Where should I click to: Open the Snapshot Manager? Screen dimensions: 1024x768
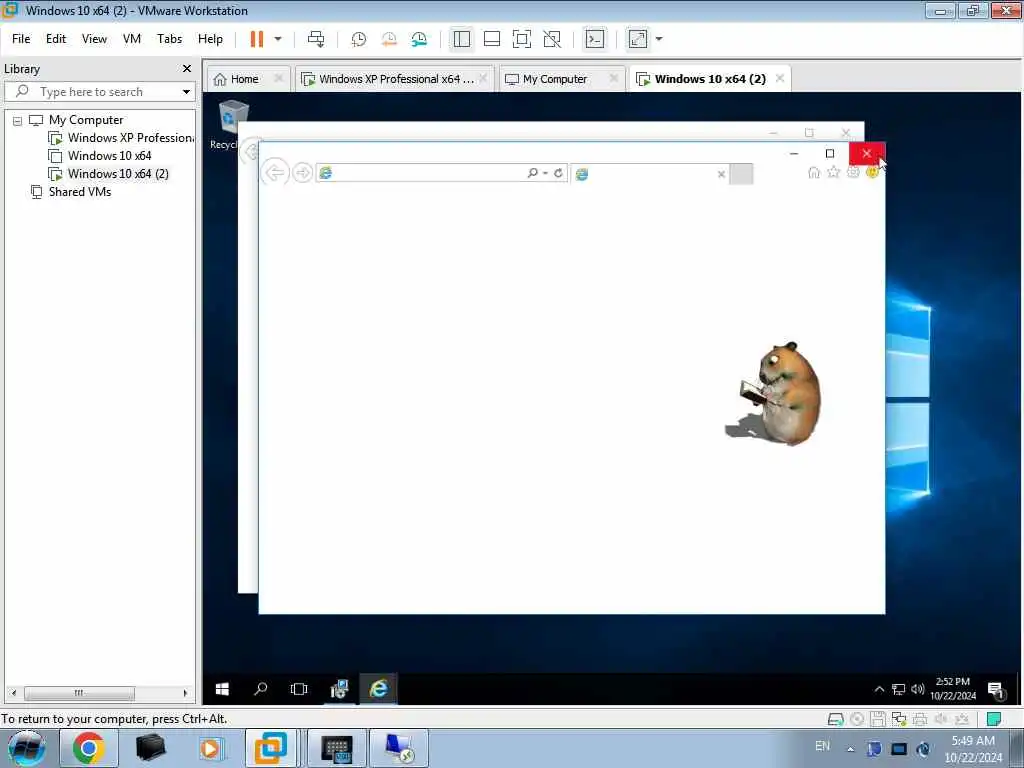coord(419,39)
